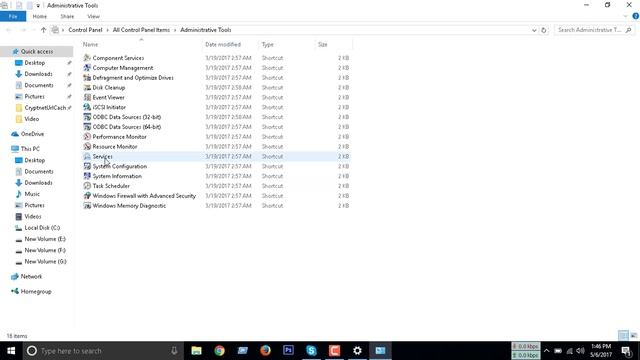Select ODBC Data Sources (64-bit) icon

[87, 127]
